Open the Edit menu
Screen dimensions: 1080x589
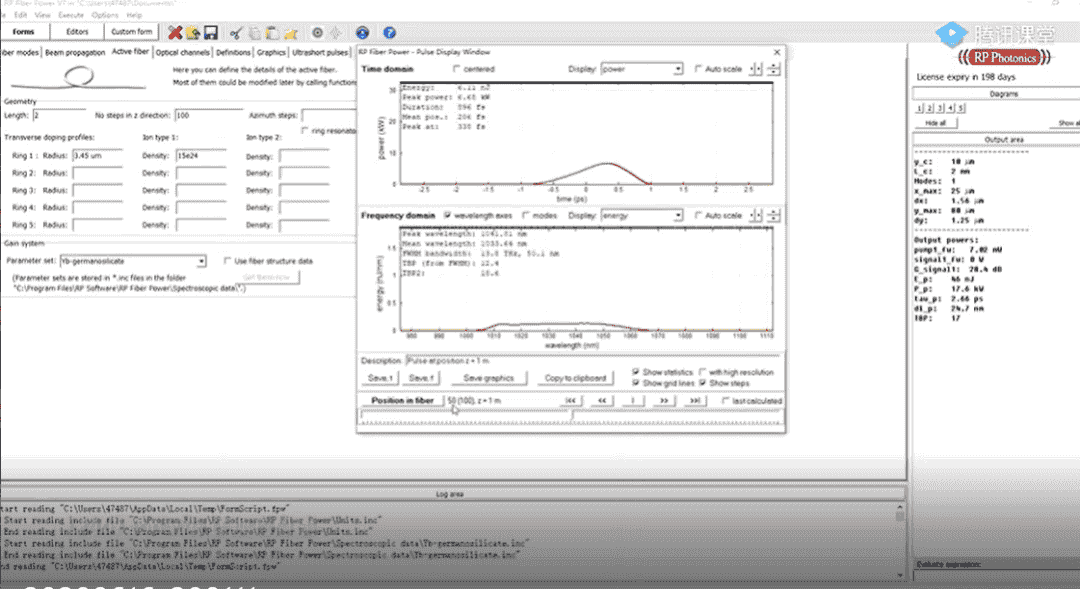21,14
